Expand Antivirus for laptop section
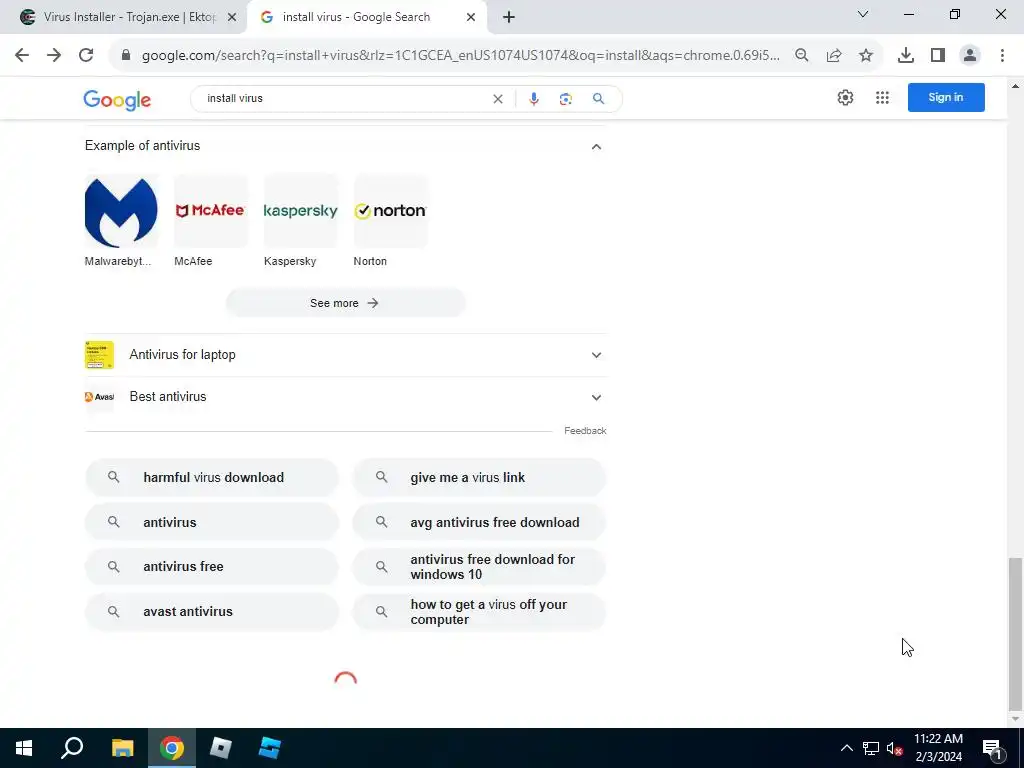The height and width of the screenshot is (768, 1024). tap(345, 355)
